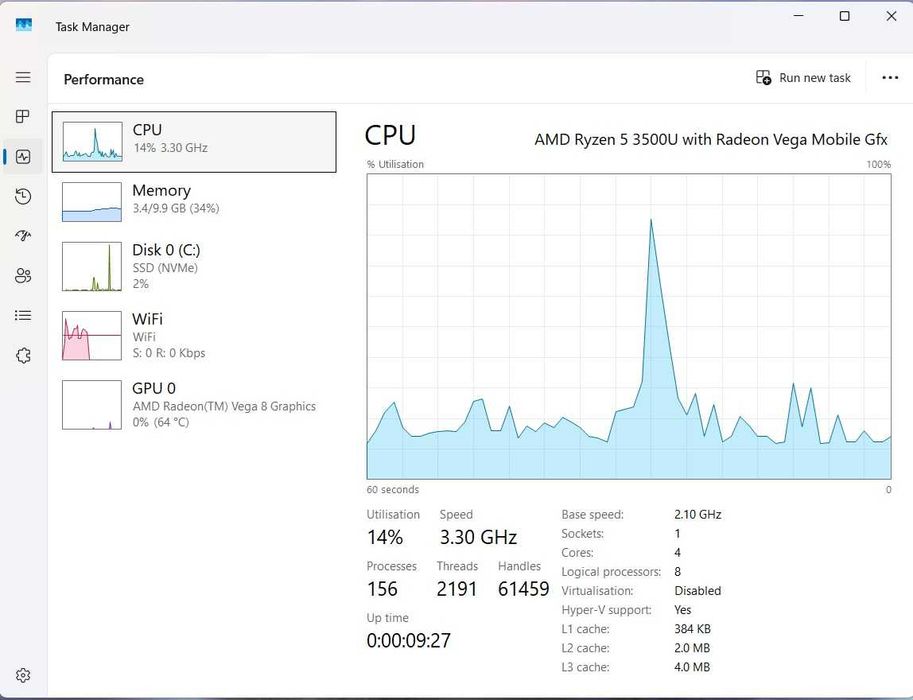Open the App history icon

23,197
